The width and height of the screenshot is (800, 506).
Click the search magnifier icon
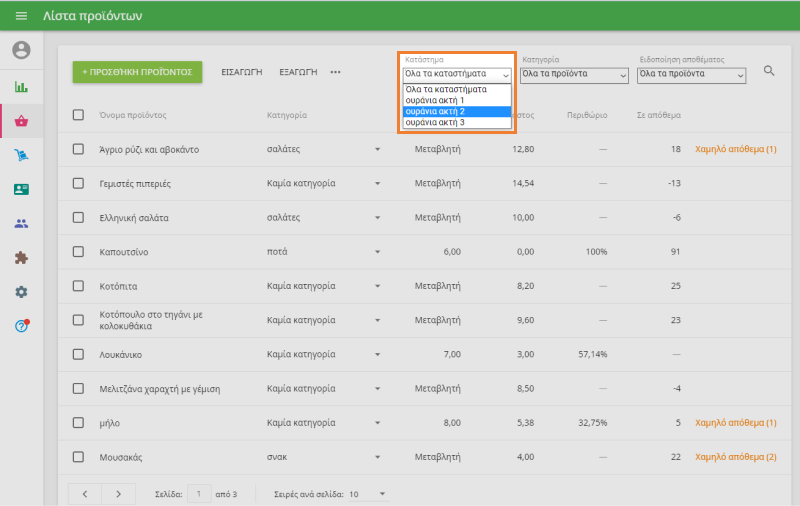769,71
